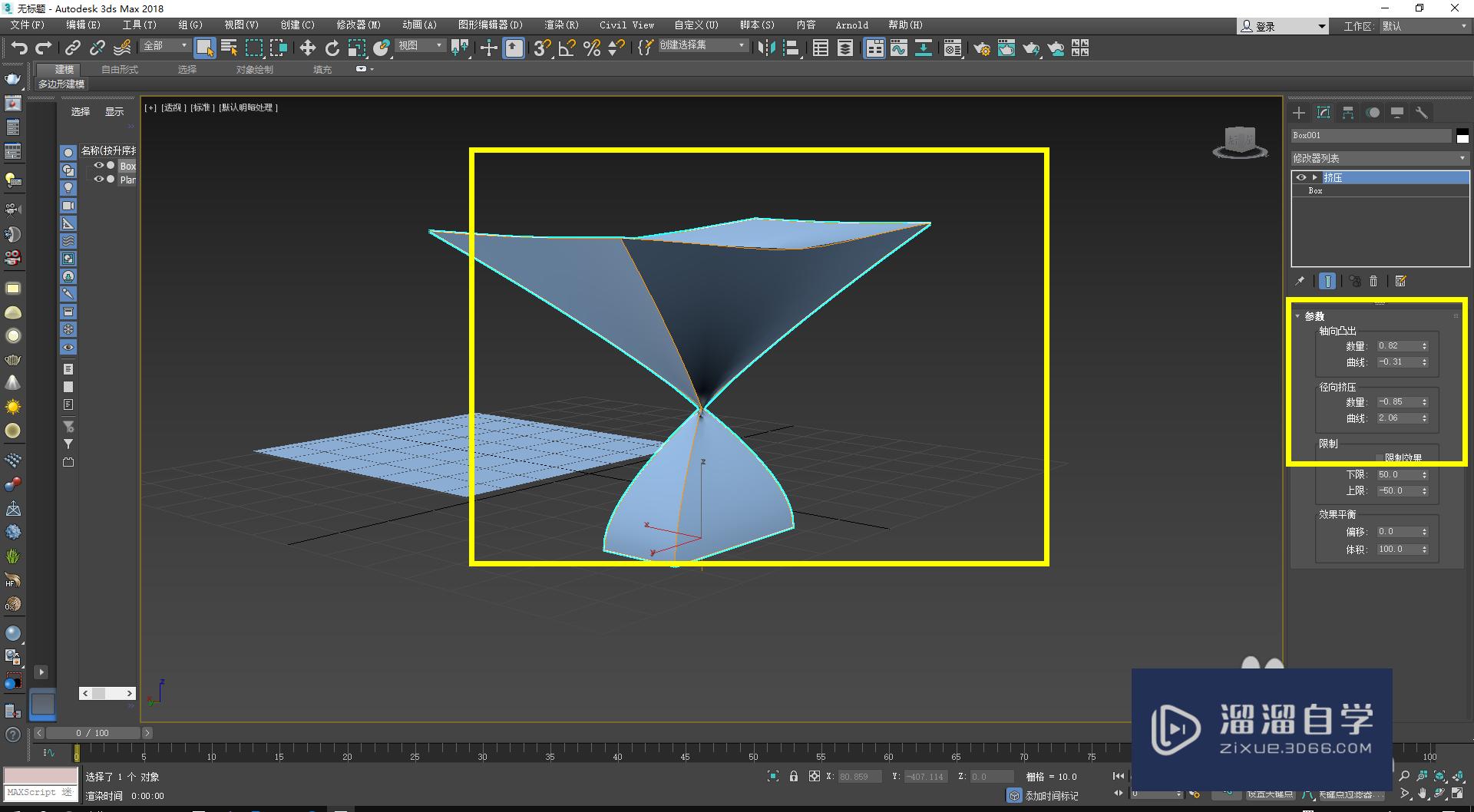The image size is (1474, 812).
Task: Activate the Rotate tool
Action: click(x=332, y=48)
